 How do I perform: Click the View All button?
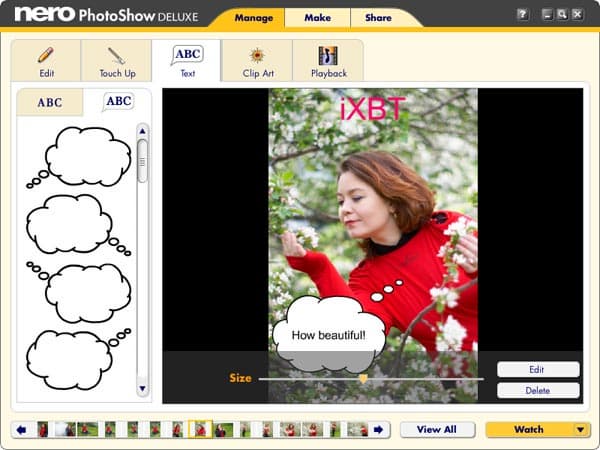(437, 430)
